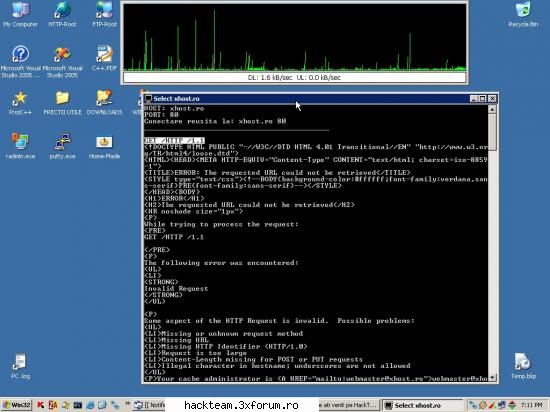Expand the quick launch overflow chevron
Image resolution: width=550 pixels, height=412 pixels.
(x=127, y=404)
